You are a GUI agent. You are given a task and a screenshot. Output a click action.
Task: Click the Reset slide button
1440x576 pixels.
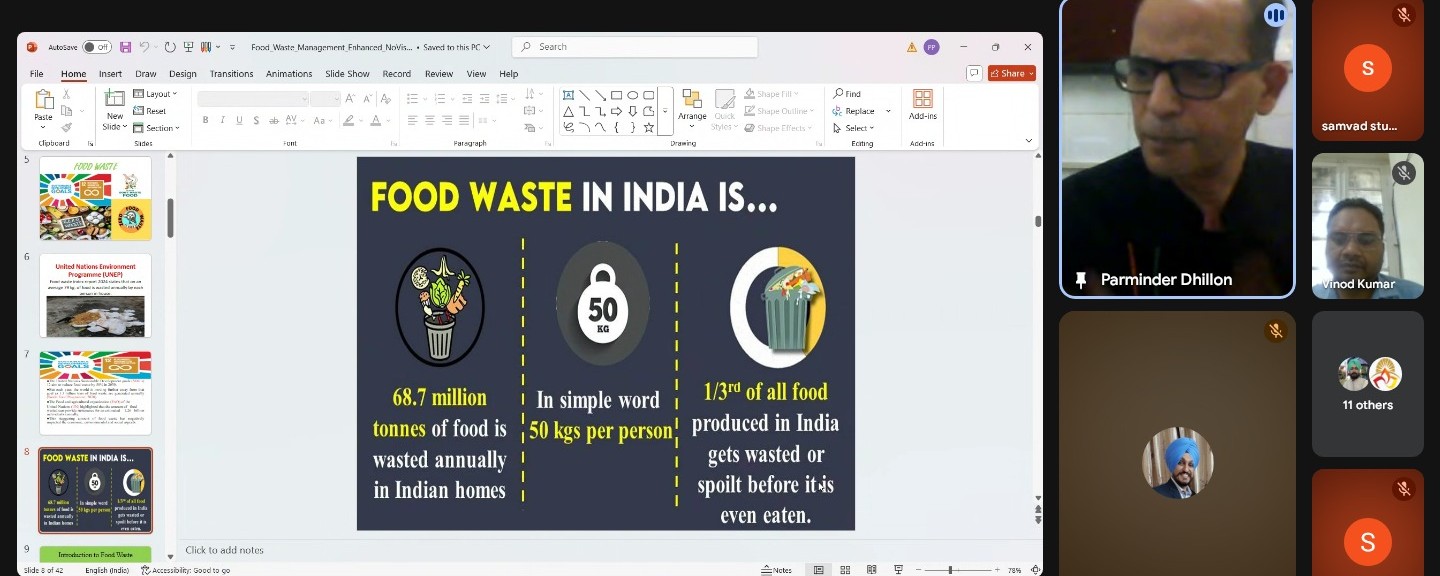coord(155,111)
